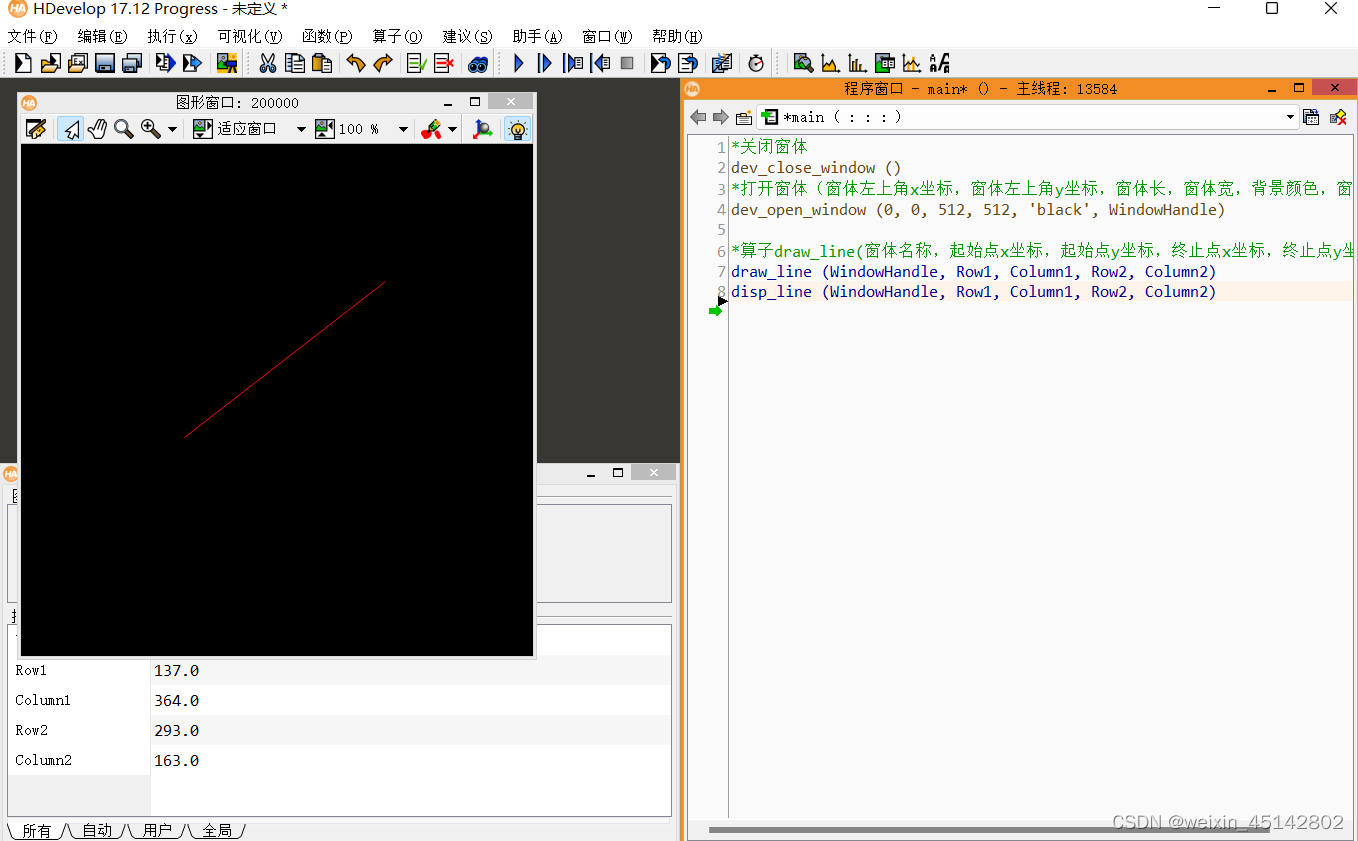The height and width of the screenshot is (841, 1358).
Task: Click the Step Into procedure icon
Action: click(573, 63)
